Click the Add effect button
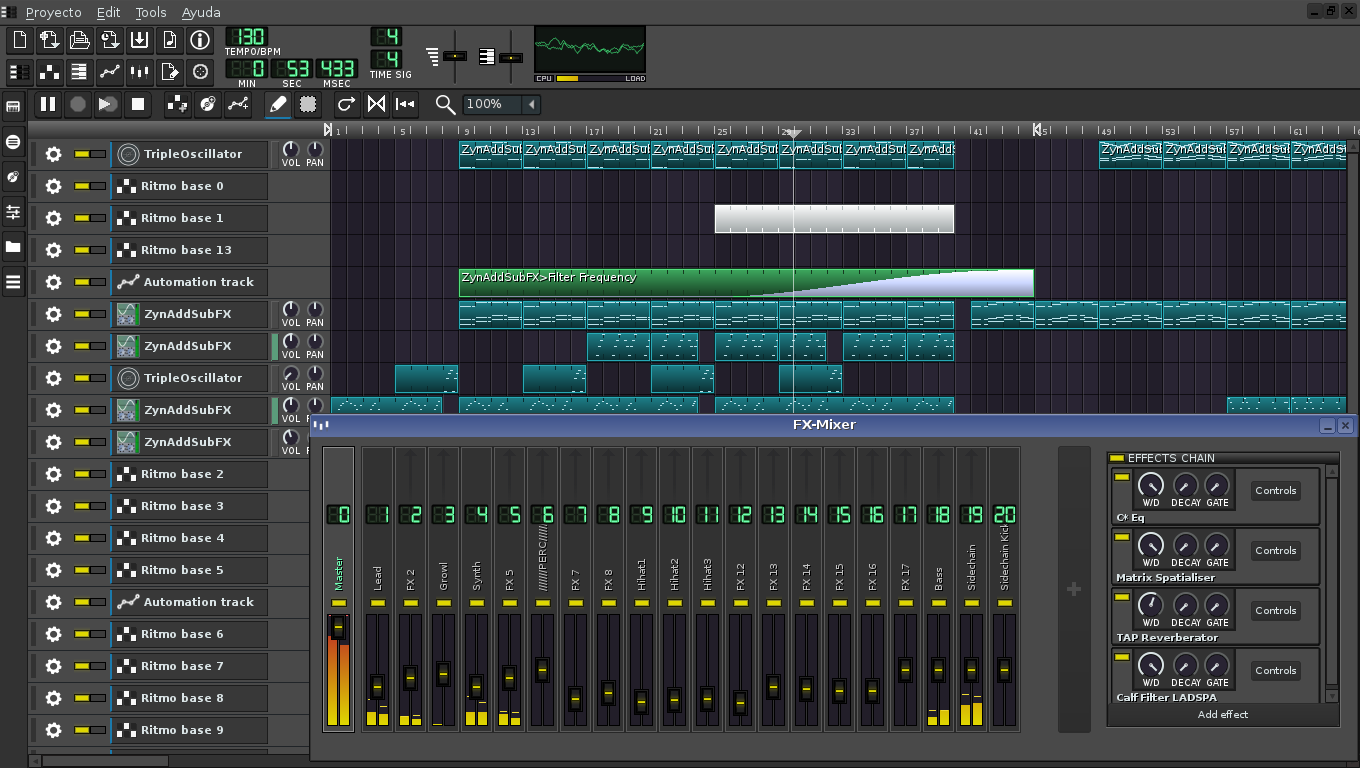 click(x=1223, y=714)
